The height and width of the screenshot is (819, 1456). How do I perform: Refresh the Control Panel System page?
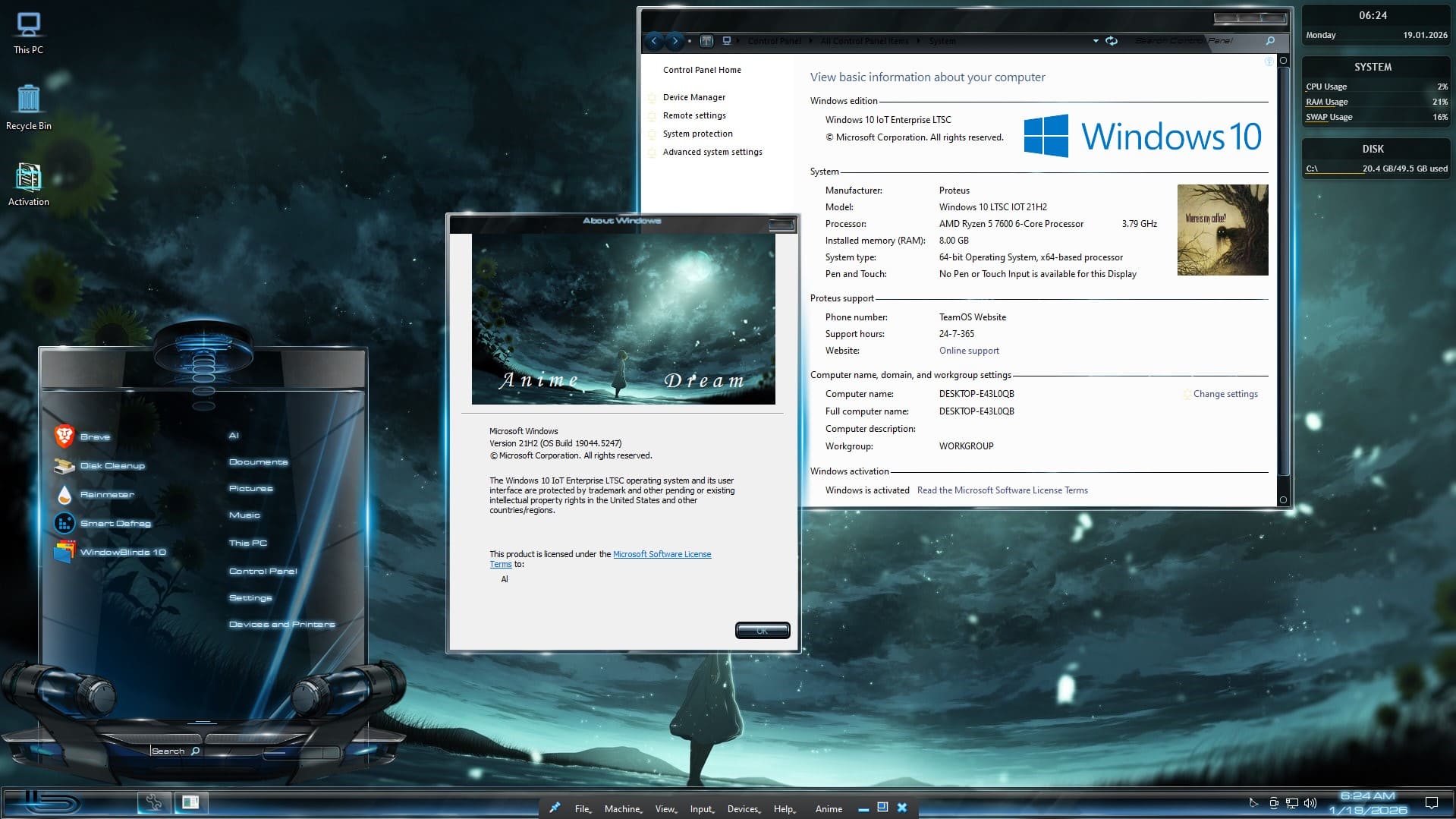tap(1112, 41)
